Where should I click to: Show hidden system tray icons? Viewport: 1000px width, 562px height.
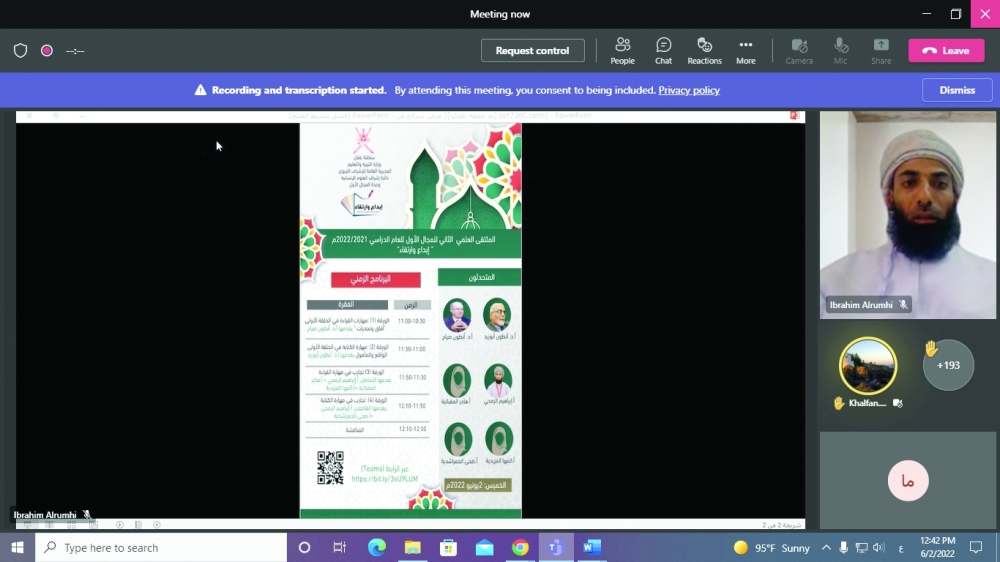(x=826, y=547)
